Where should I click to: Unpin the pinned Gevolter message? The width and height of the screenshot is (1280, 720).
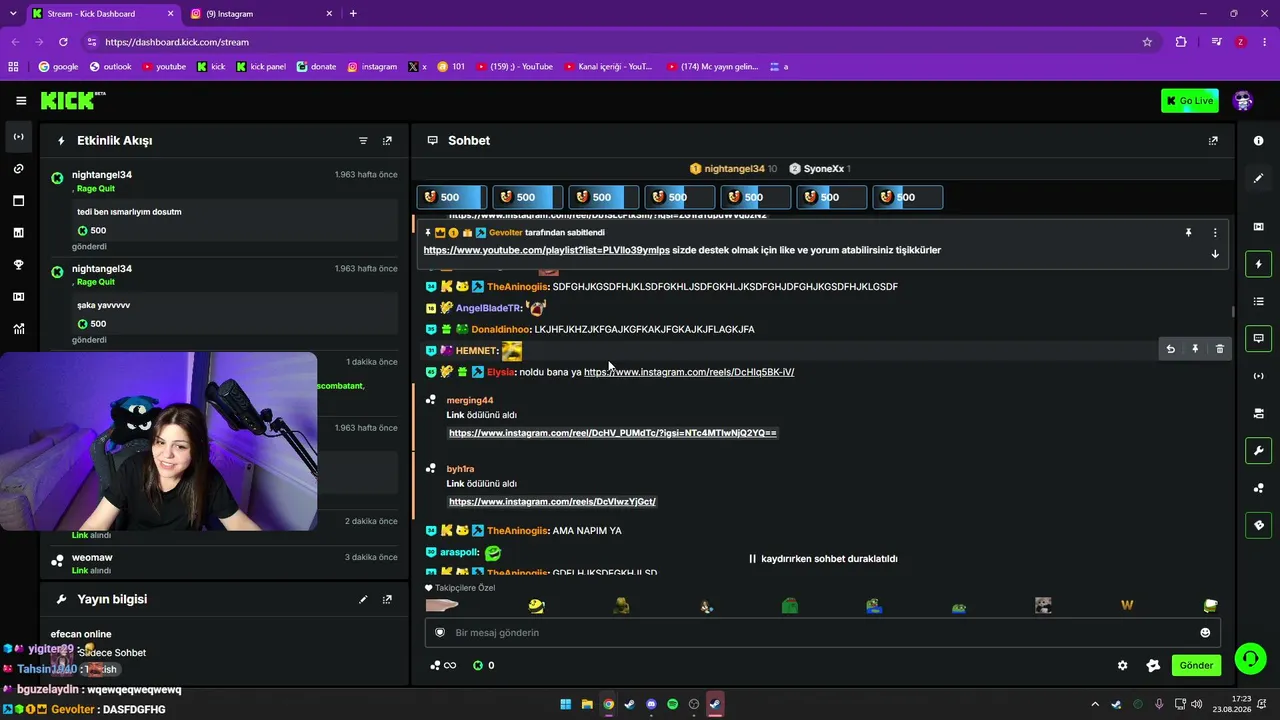pyautogui.click(x=1188, y=233)
